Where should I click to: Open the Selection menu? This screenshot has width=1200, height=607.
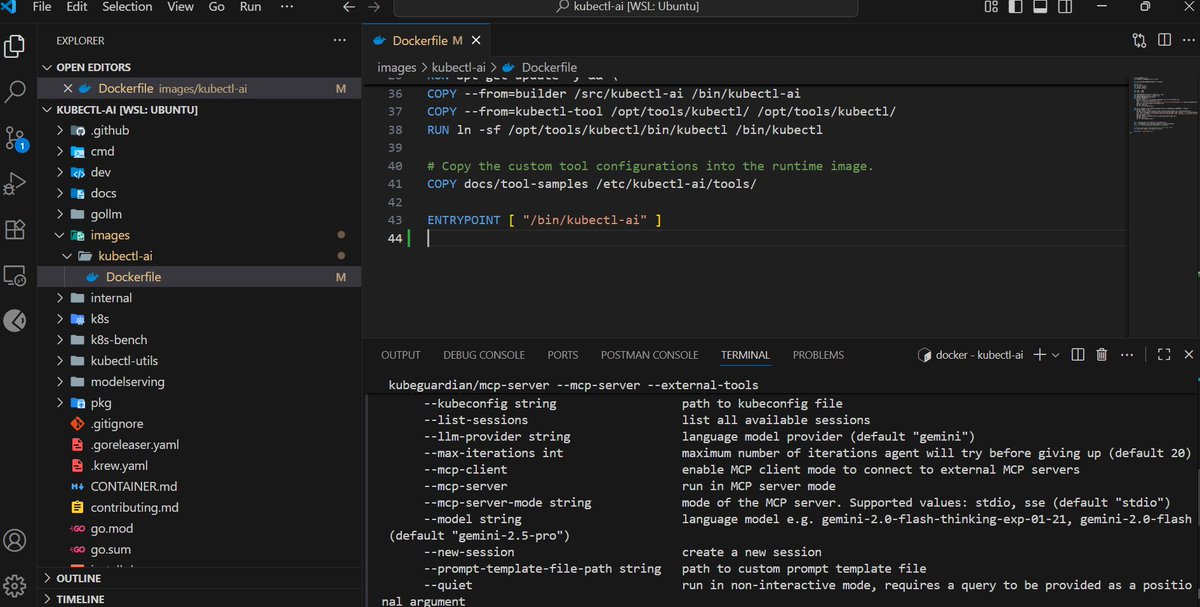(127, 7)
